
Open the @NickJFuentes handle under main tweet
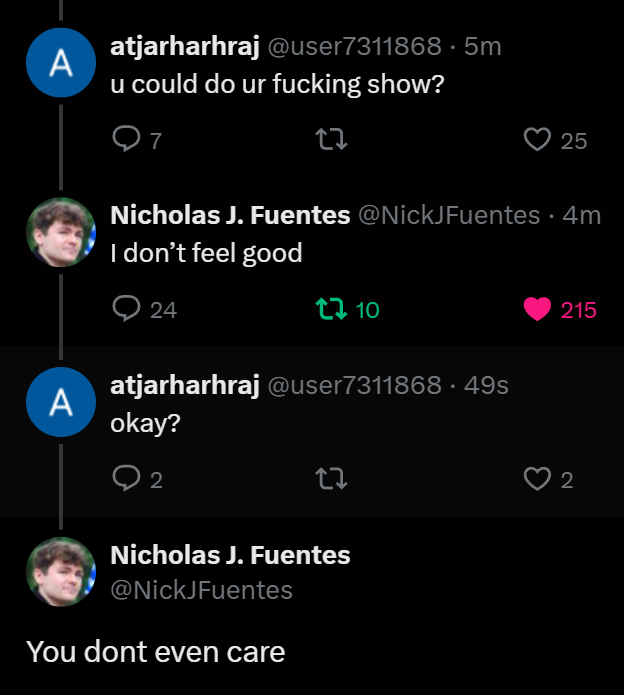[x=201, y=590]
